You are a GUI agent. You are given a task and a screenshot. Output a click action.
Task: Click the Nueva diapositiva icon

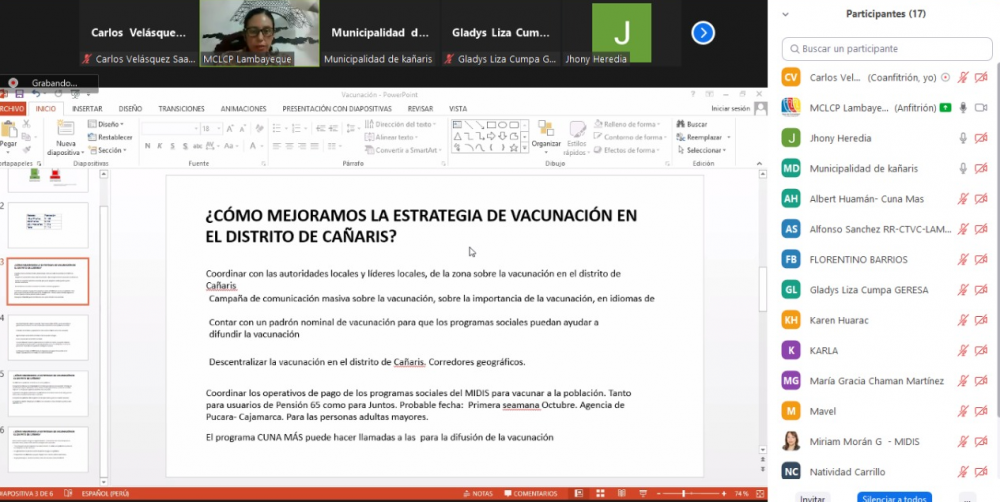(66, 133)
